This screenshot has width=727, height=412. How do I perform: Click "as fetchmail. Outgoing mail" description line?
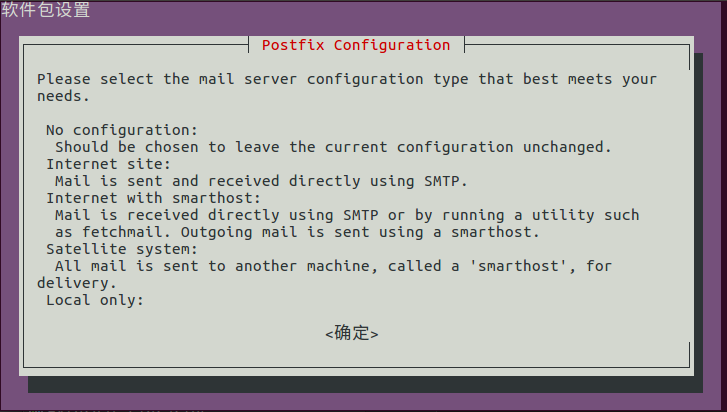point(297,232)
